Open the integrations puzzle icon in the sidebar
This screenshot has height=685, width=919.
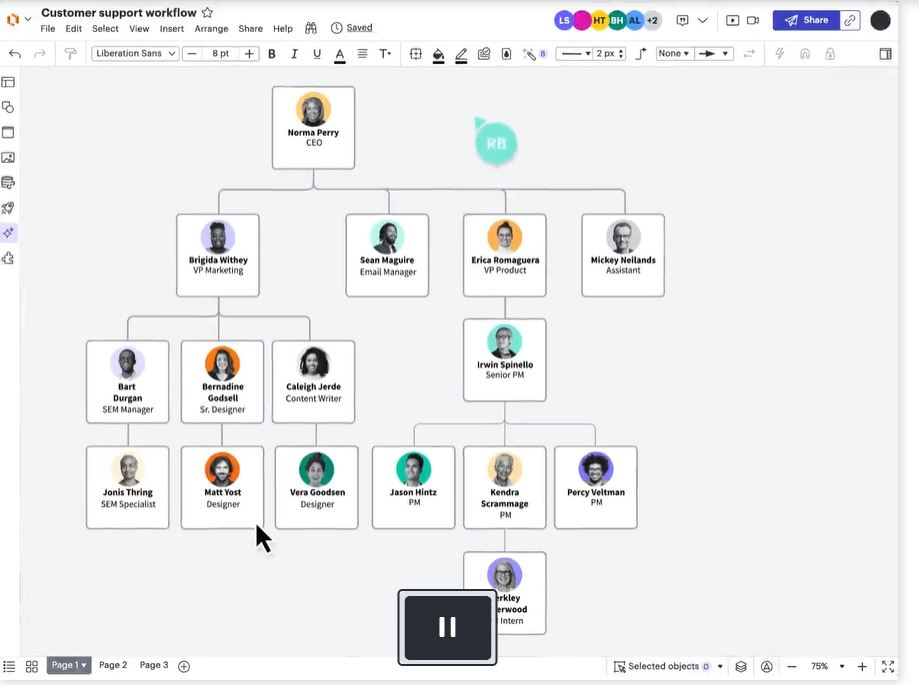click(x=9, y=258)
